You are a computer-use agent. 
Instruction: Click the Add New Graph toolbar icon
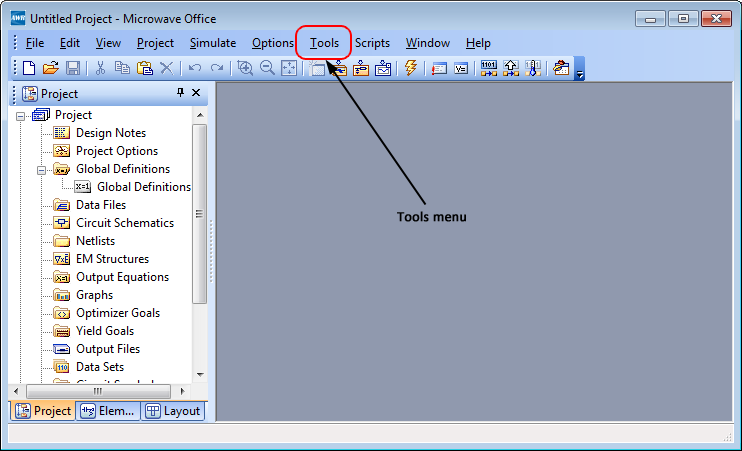click(383, 68)
